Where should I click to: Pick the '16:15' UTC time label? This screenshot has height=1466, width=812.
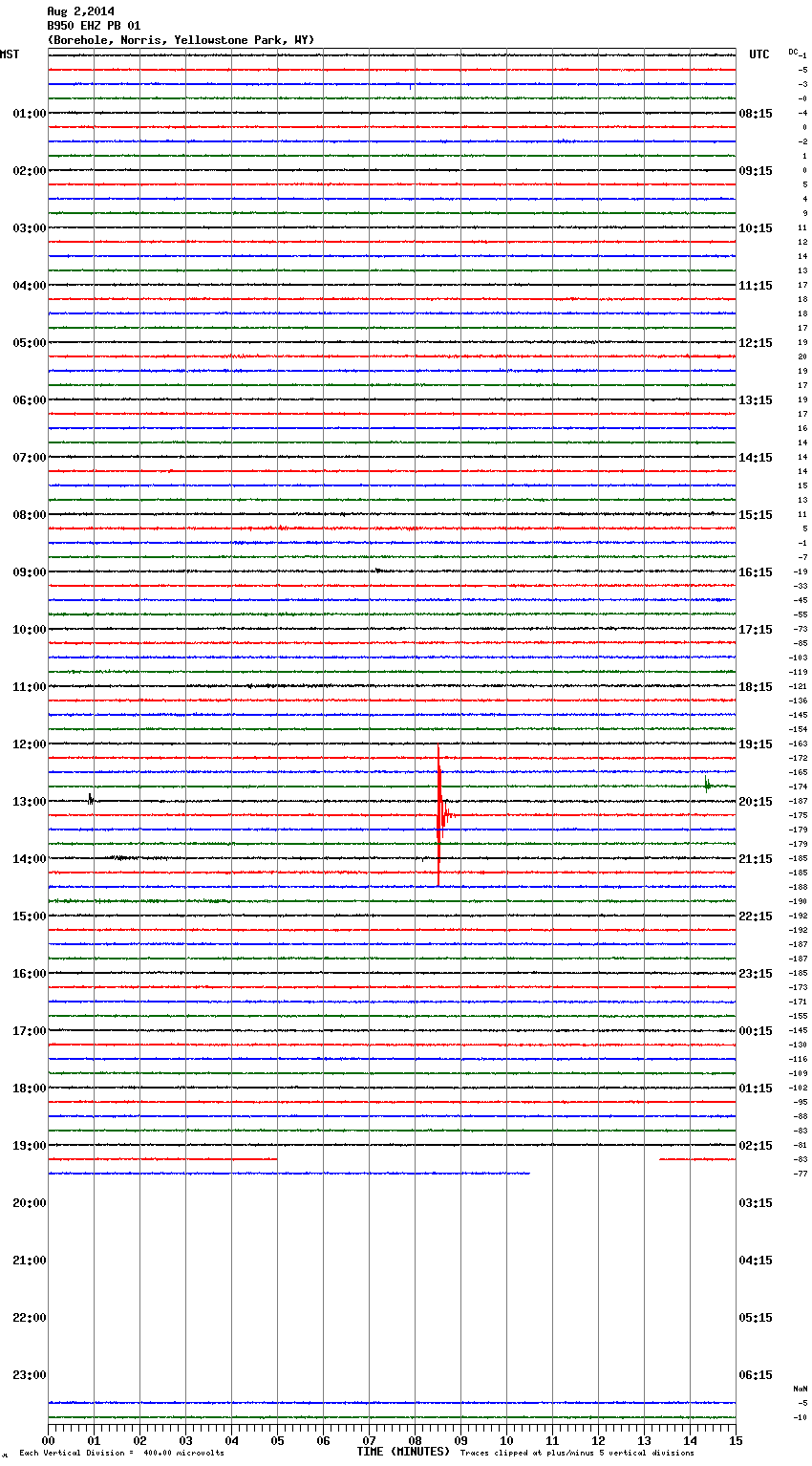tap(756, 572)
